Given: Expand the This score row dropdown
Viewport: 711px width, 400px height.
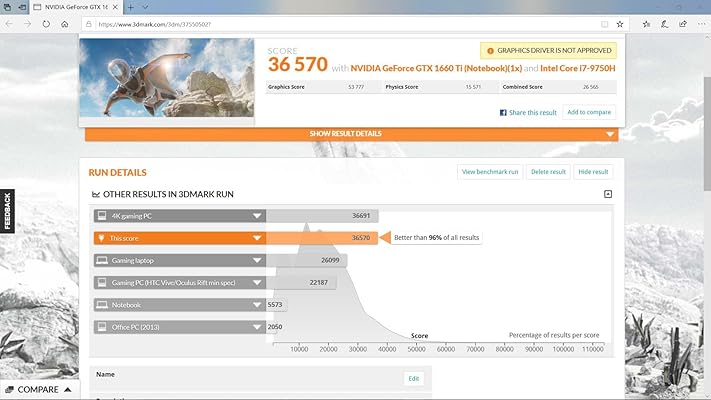Looking at the screenshot, I should (257, 238).
